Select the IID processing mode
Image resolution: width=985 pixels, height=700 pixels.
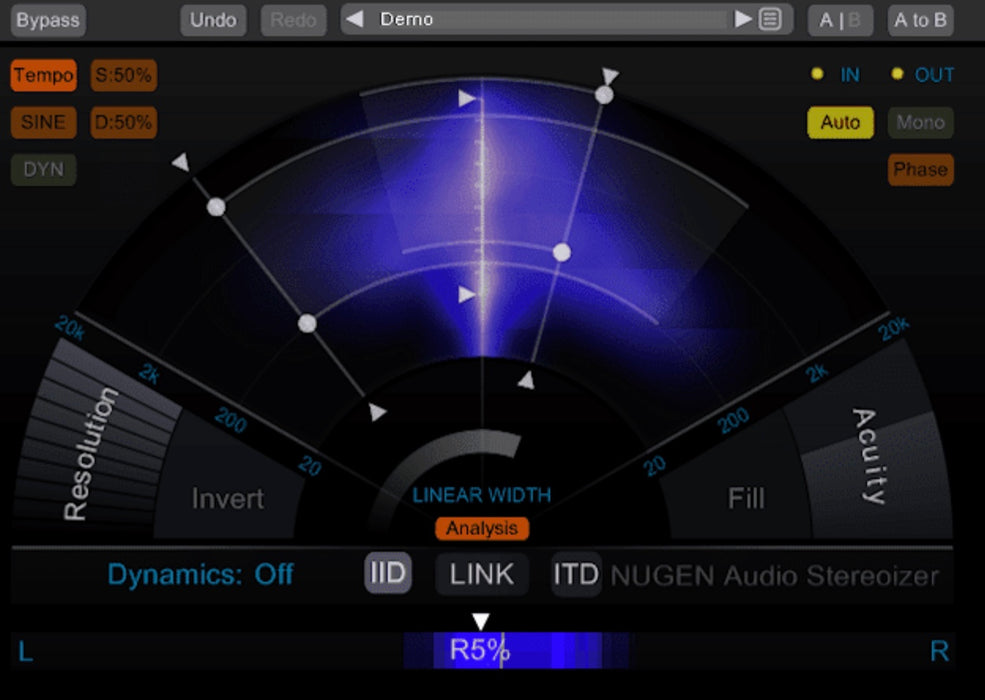(x=387, y=574)
